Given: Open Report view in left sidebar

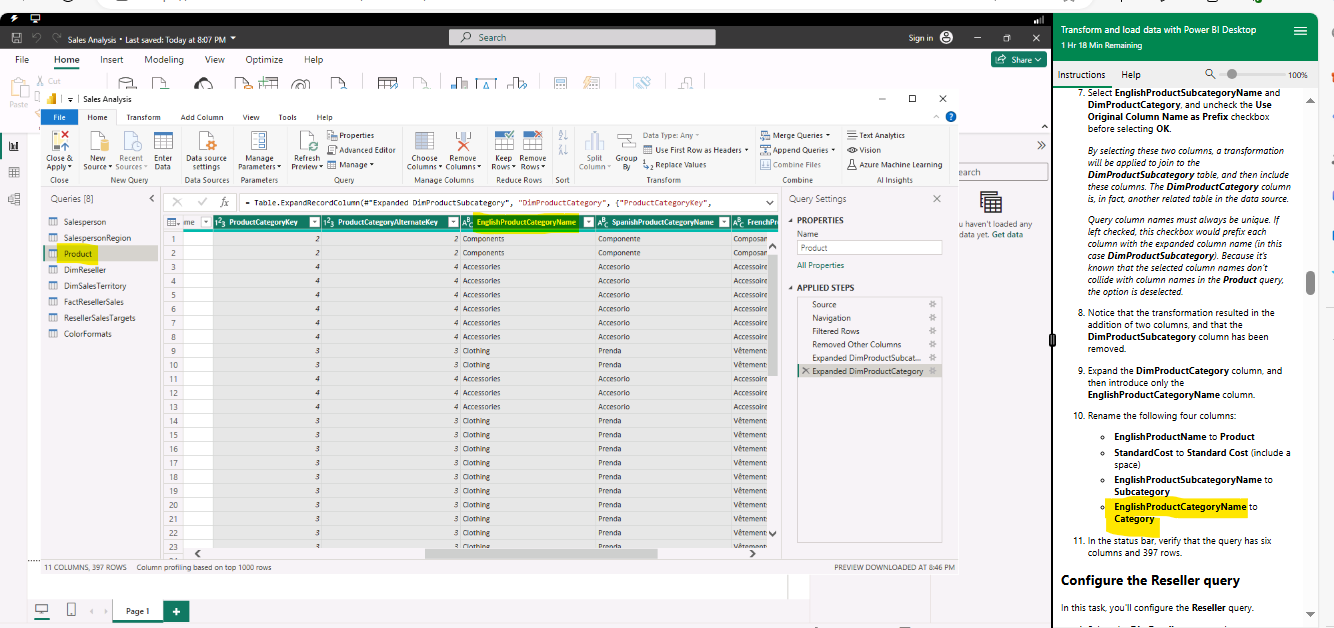Looking at the screenshot, I should coord(14,146).
